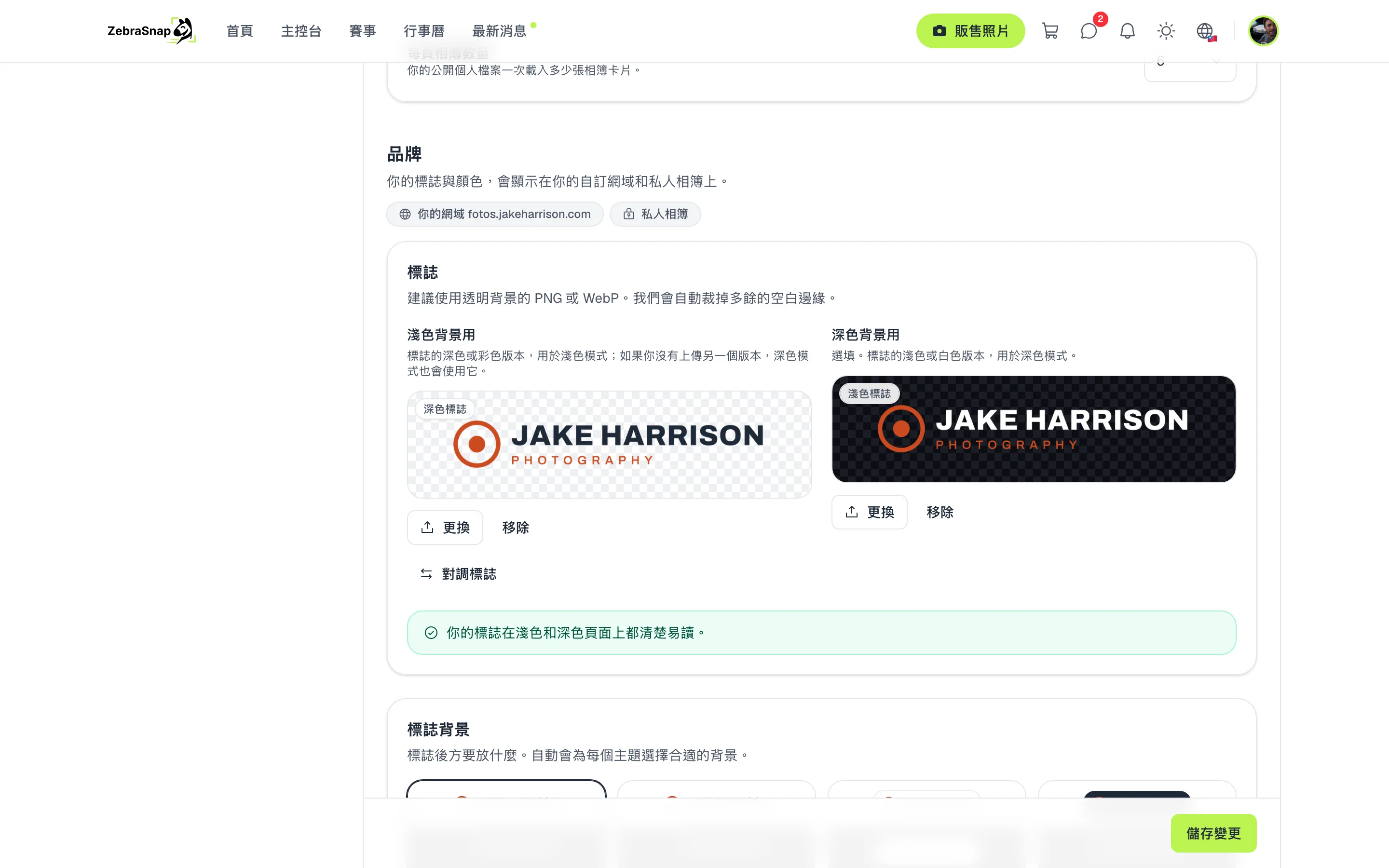Click the light-background logo preview image
The image size is (1389, 868).
(609, 444)
